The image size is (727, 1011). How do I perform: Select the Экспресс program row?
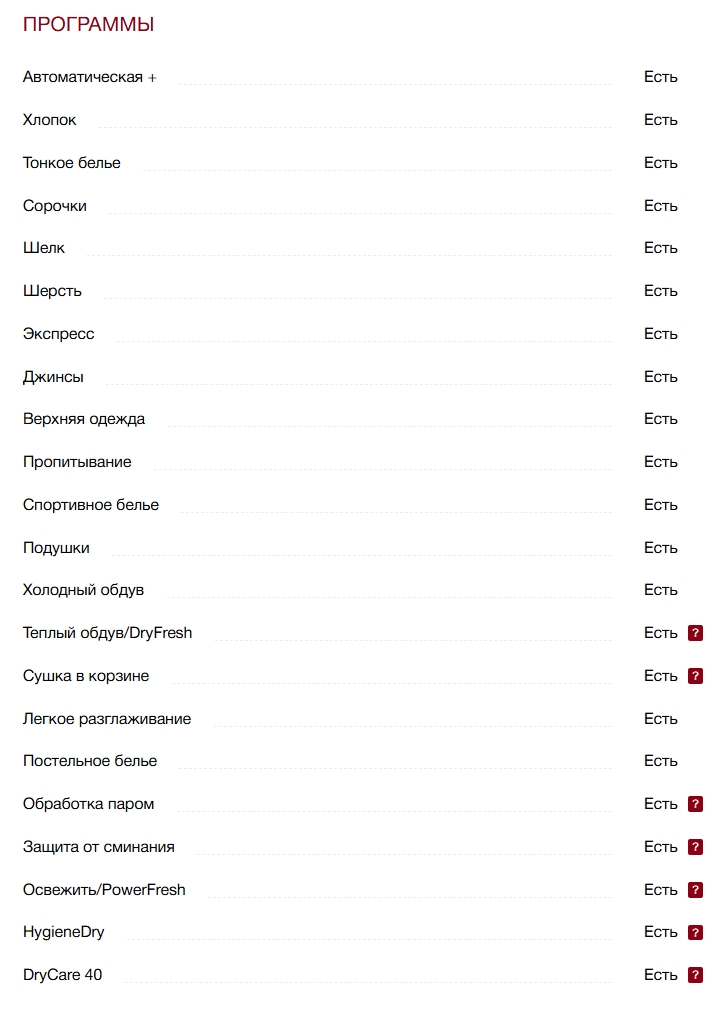pyautogui.click(x=58, y=334)
